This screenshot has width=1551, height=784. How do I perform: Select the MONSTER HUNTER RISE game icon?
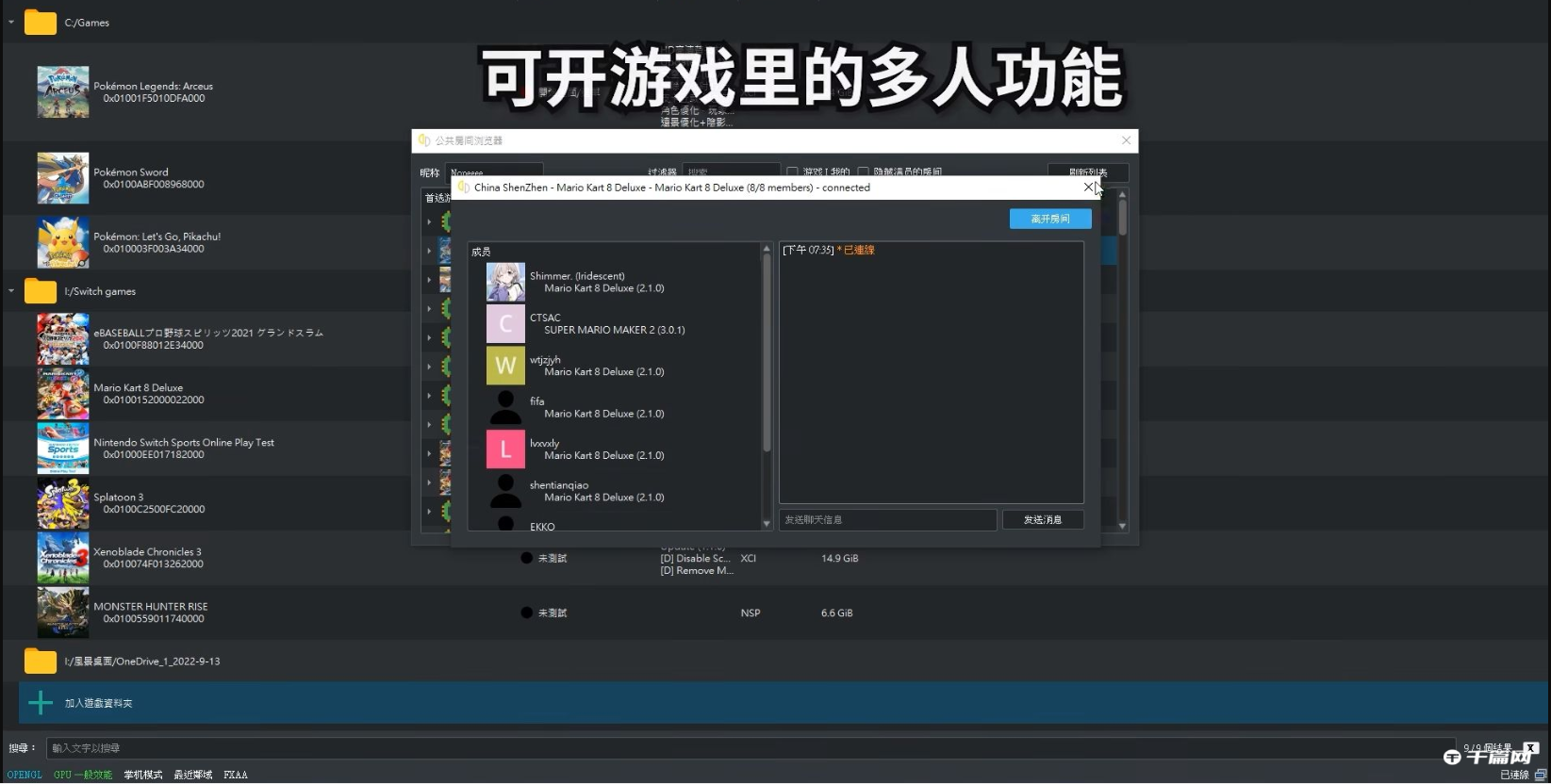pyautogui.click(x=63, y=612)
